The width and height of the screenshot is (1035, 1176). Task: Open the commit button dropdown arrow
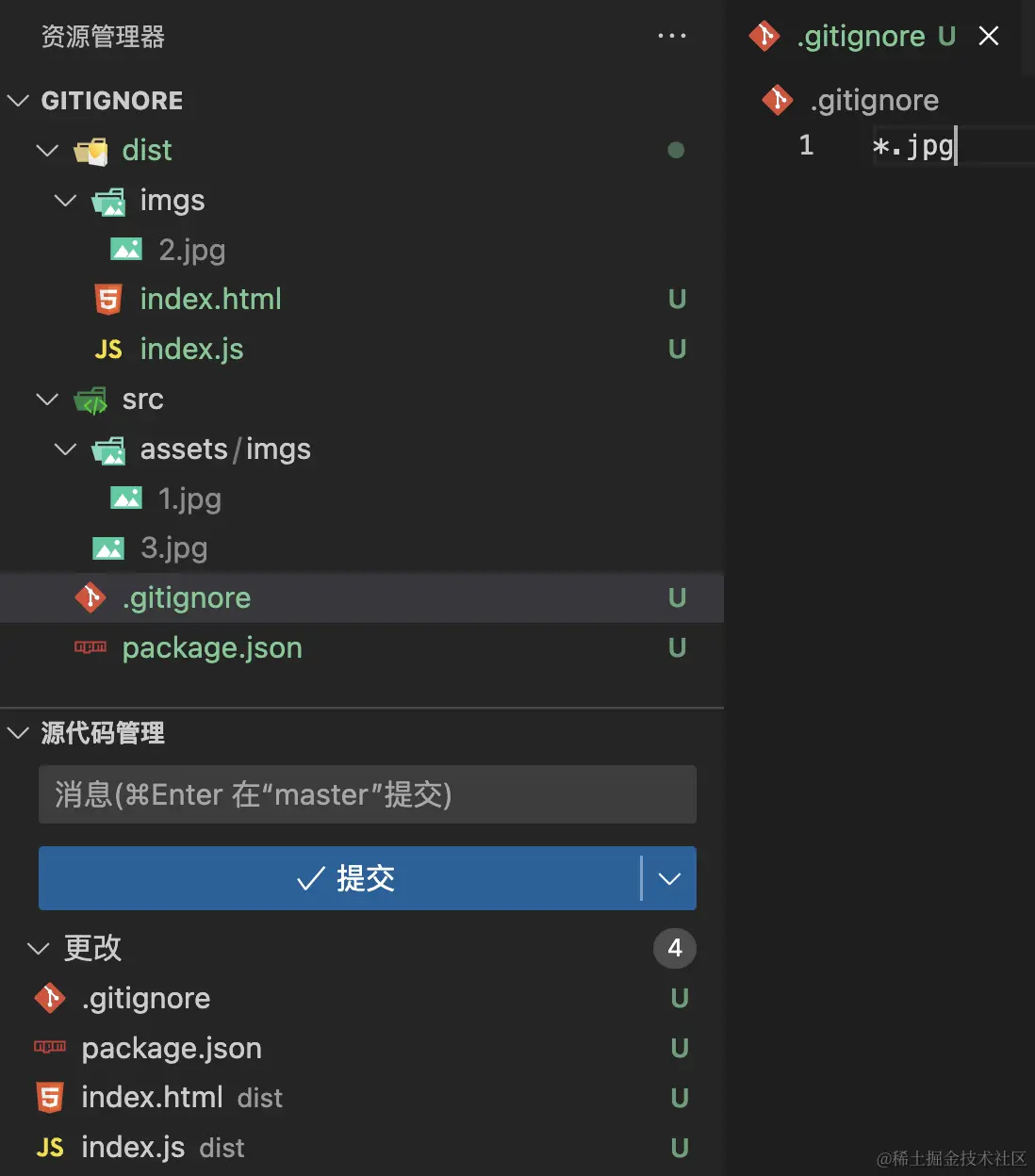pyautogui.click(x=669, y=878)
